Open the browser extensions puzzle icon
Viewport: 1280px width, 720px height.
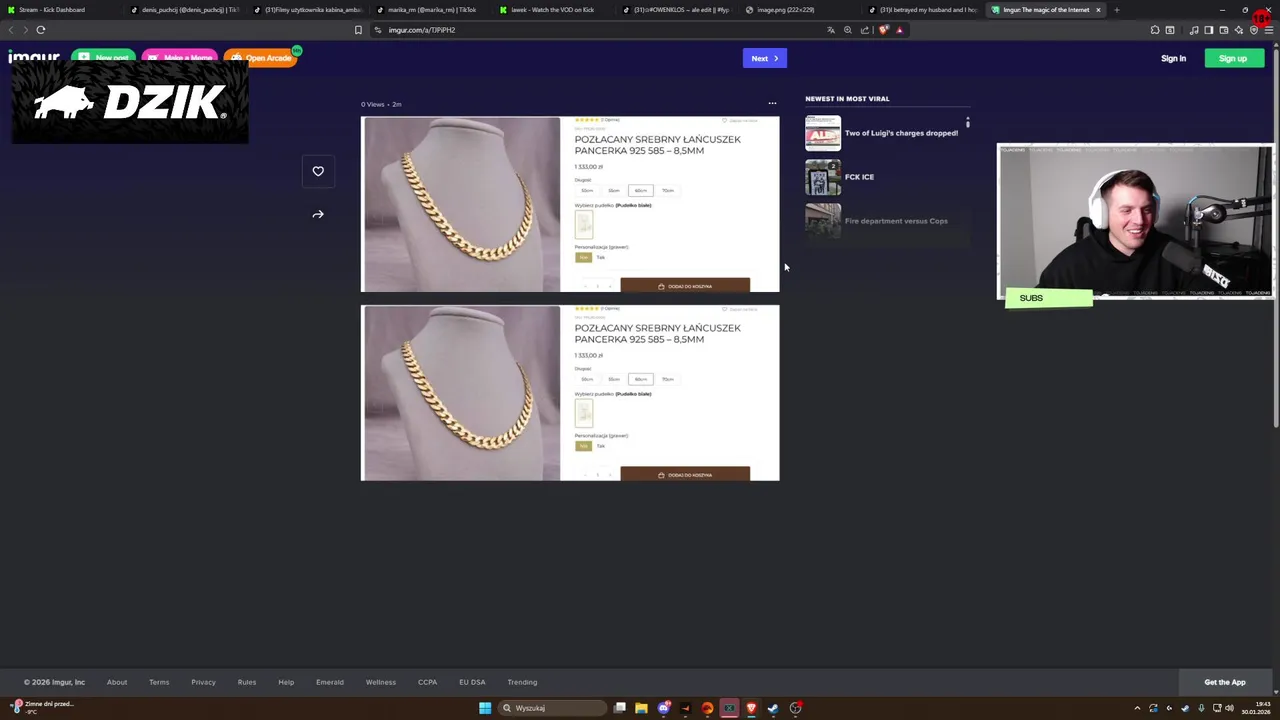(1155, 30)
